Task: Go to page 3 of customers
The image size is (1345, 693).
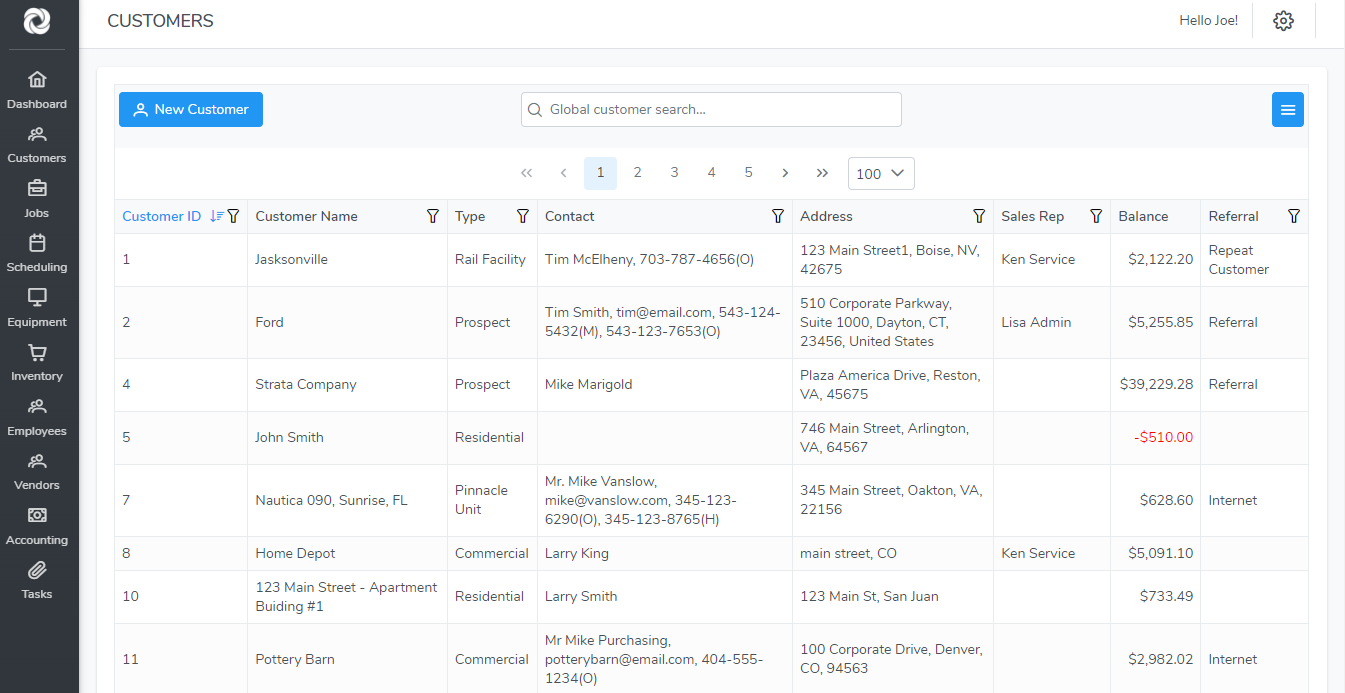Action: (x=674, y=173)
